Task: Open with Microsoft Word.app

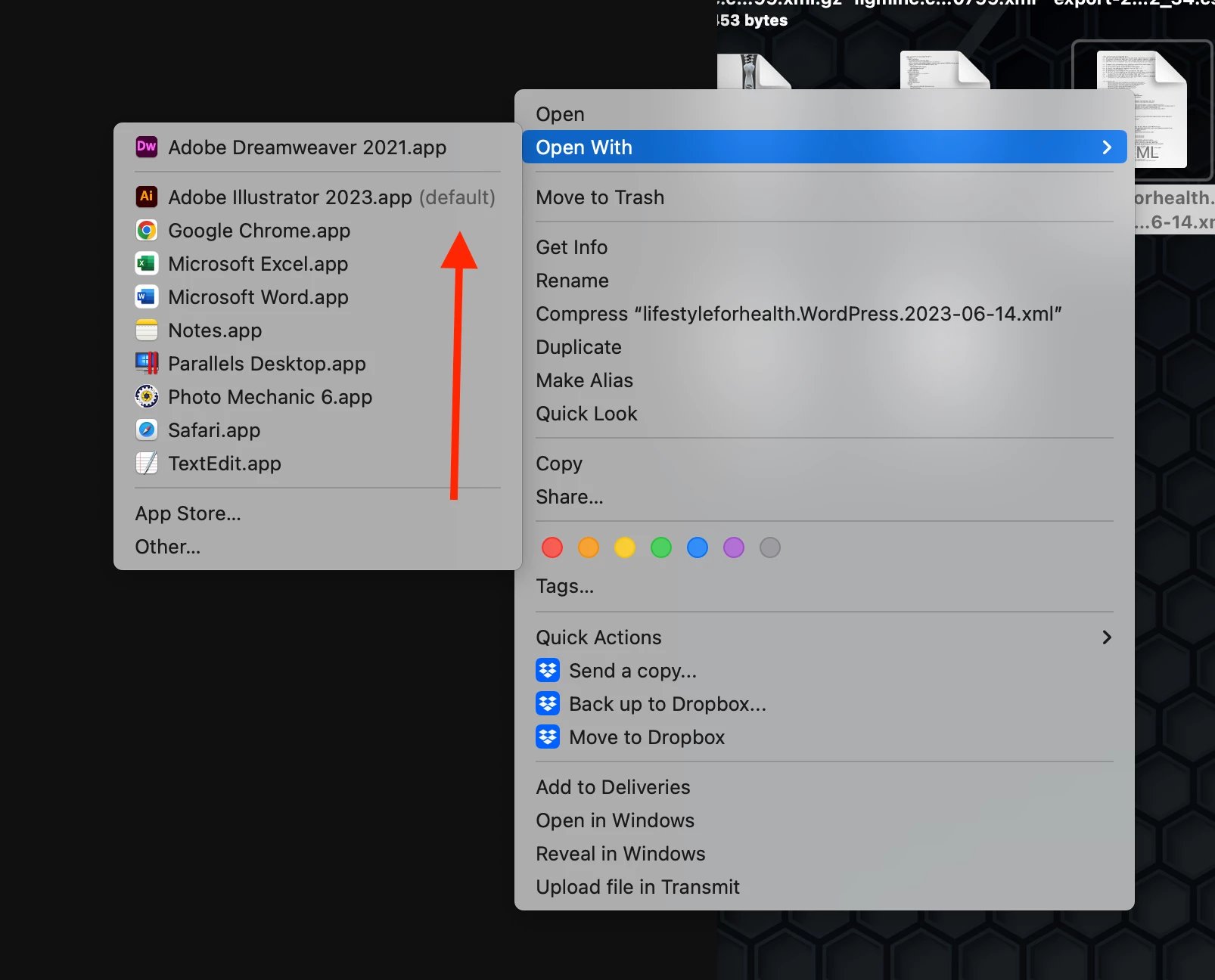Action: [318, 297]
